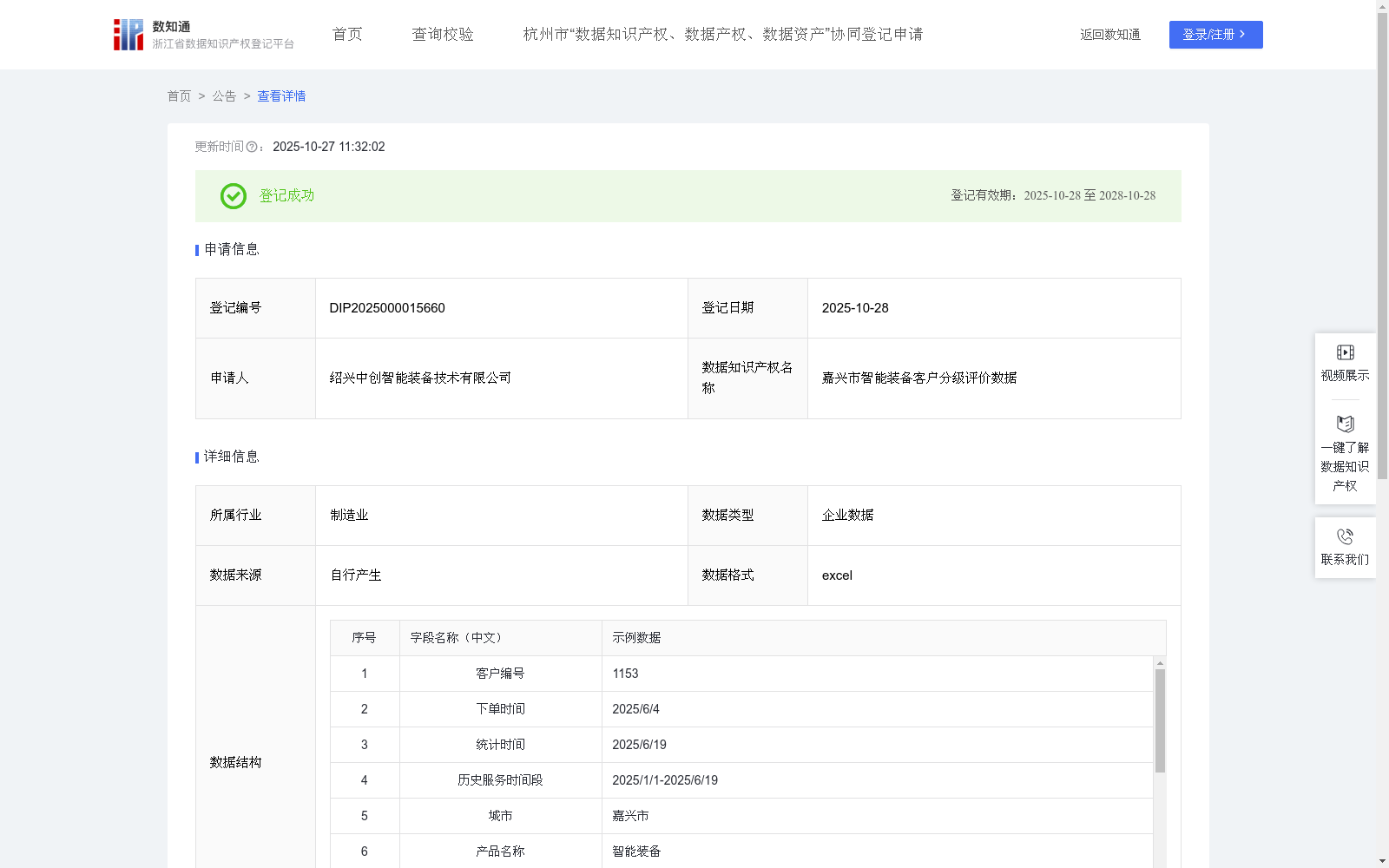
Task: Click the registration date 2025-10-28 cell
Action: point(994,308)
